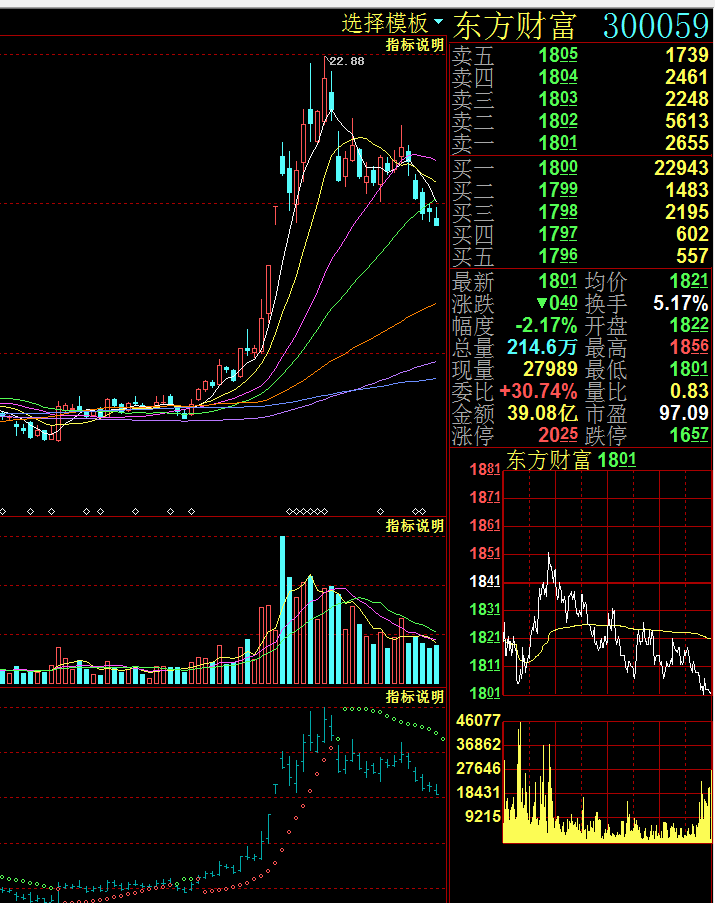Click 指标说明 on the candlestick price chart
The width and height of the screenshot is (715, 903).
414,45
